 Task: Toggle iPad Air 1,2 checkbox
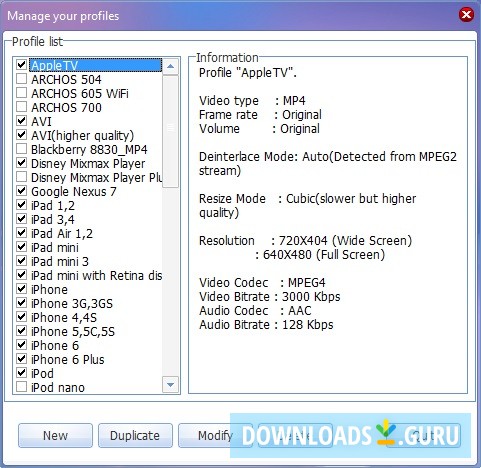click(22, 233)
